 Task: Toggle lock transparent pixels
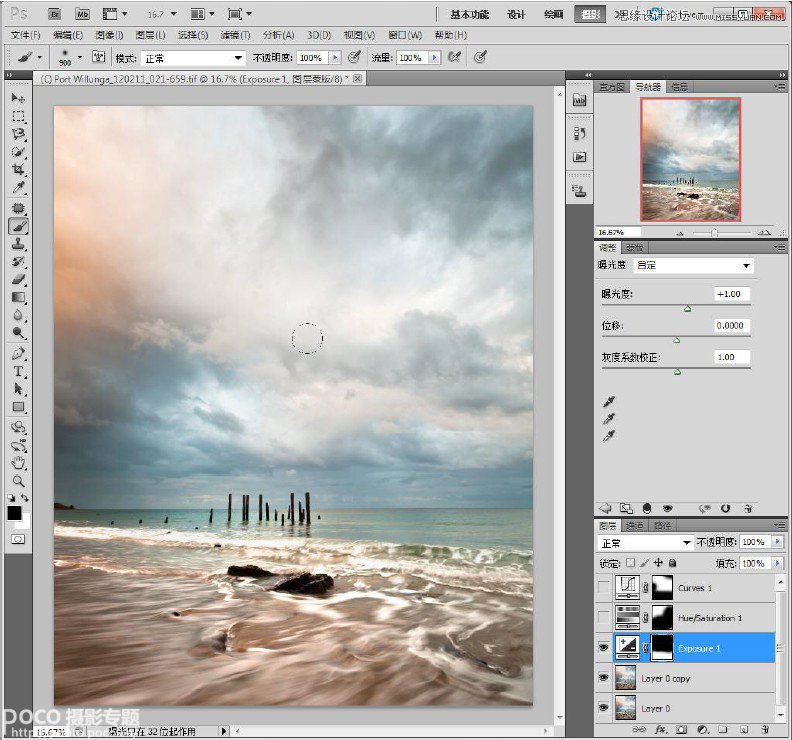click(x=630, y=563)
